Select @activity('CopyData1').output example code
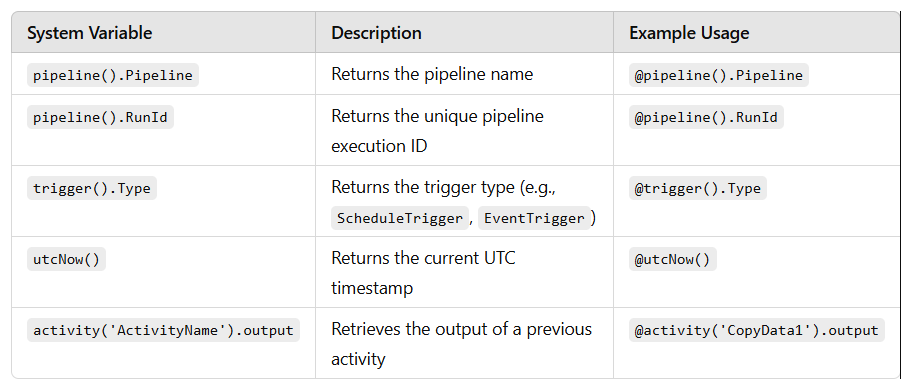 coord(757,330)
